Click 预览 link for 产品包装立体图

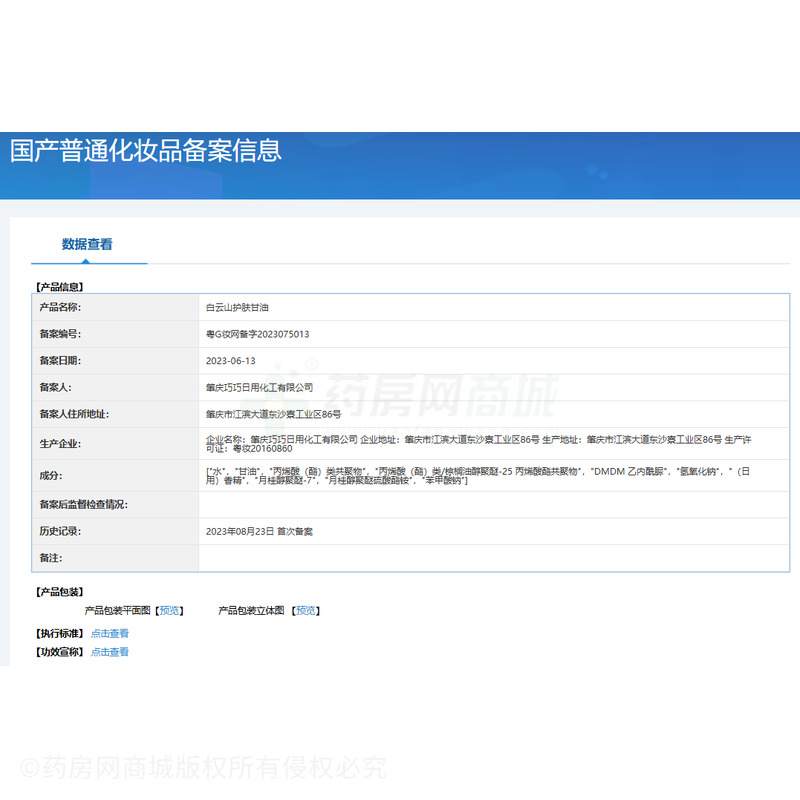click(305, 610)
